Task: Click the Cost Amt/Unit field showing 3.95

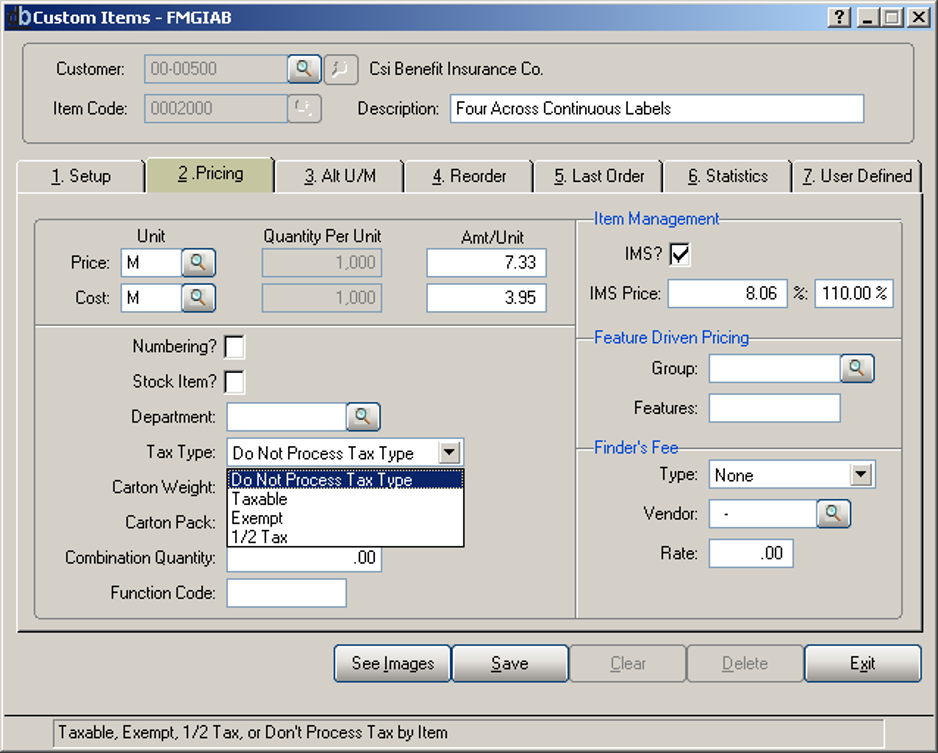Action: [486, 298]
